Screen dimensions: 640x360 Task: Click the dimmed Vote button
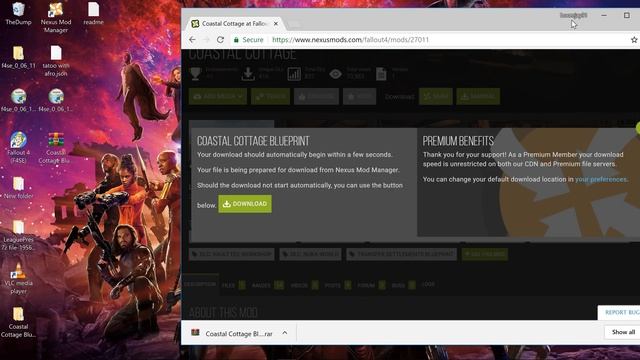click(359, 96)
